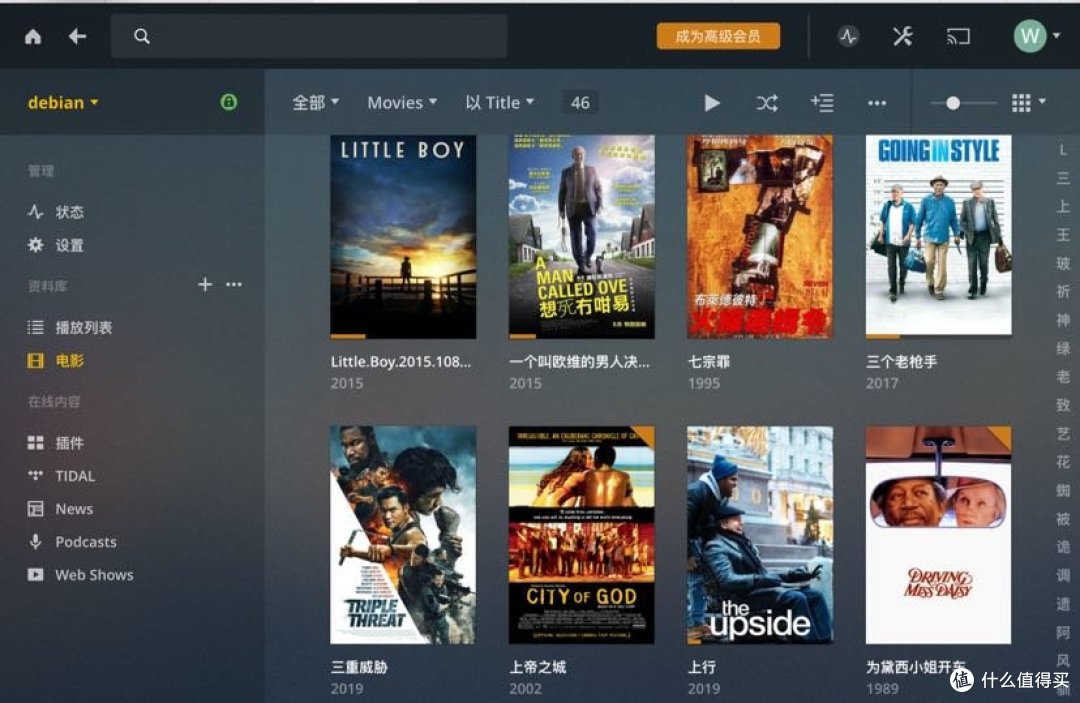Image resolution: width=1080 pixels, height=703 pixels.
Task: Open the Movies type dropdown
Action: click(400, 102)
